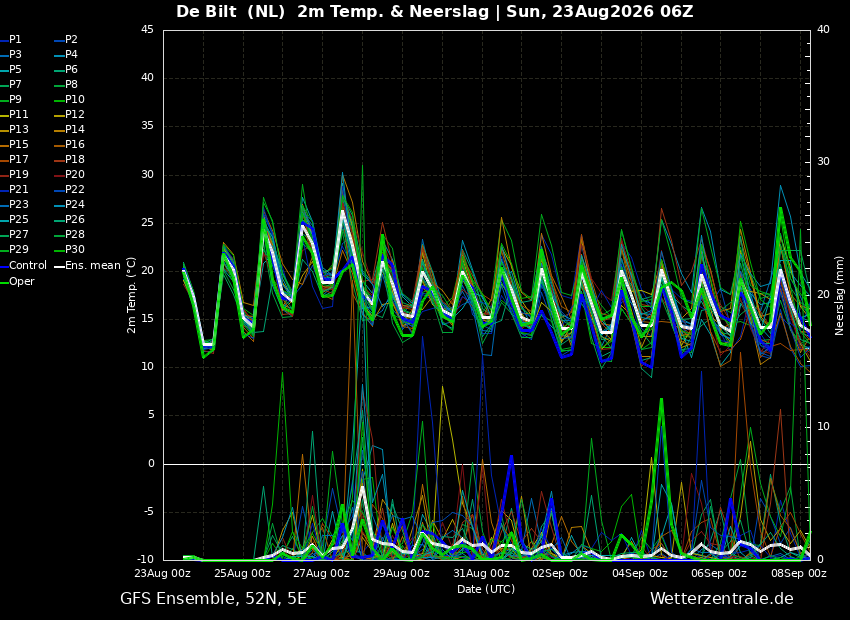
Task: Select the 31Aug 00z date label
Action: click(x=481, y=573)
